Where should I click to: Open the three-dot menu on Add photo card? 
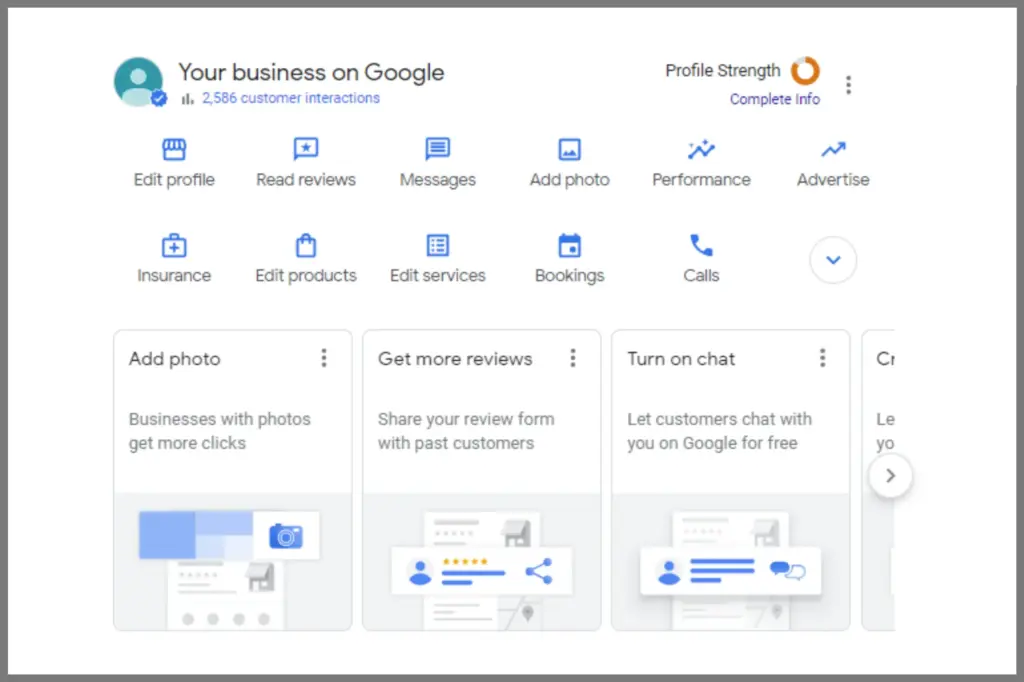324,357
